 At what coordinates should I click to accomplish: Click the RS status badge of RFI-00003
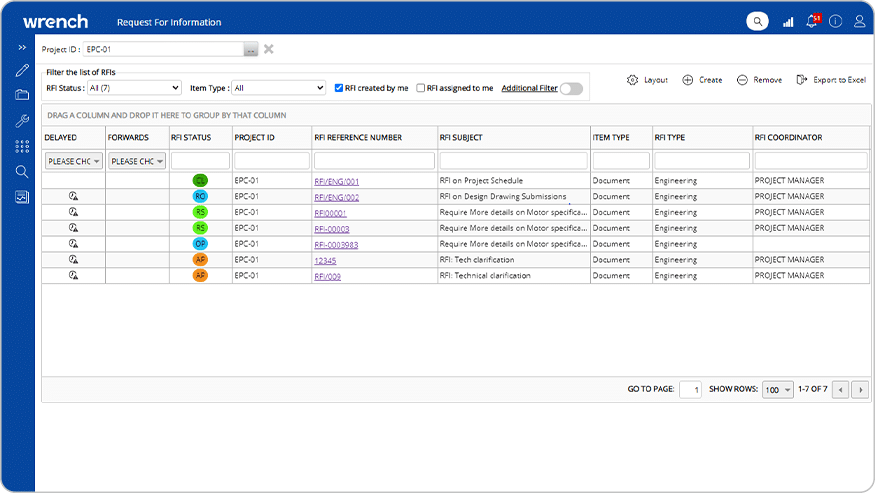click(200, 228)
